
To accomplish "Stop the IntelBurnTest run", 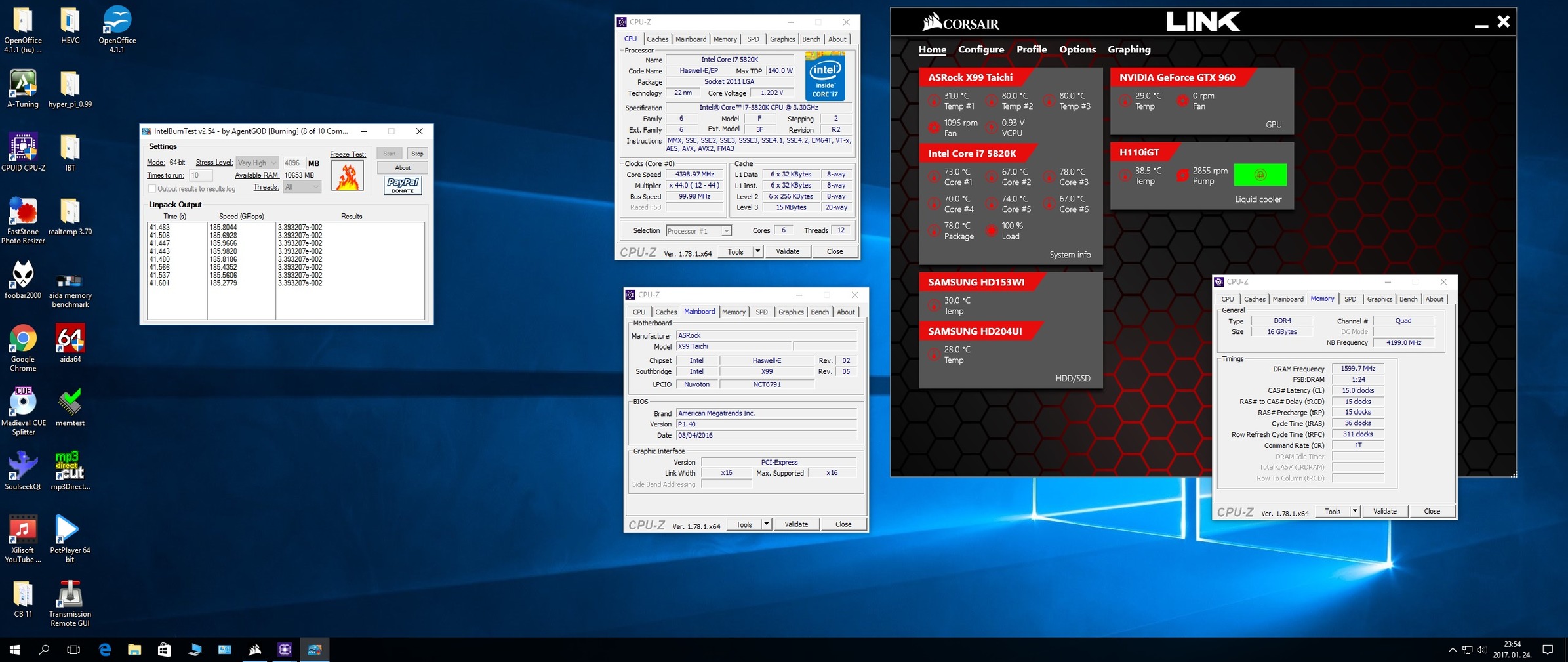I will [417, 154].
